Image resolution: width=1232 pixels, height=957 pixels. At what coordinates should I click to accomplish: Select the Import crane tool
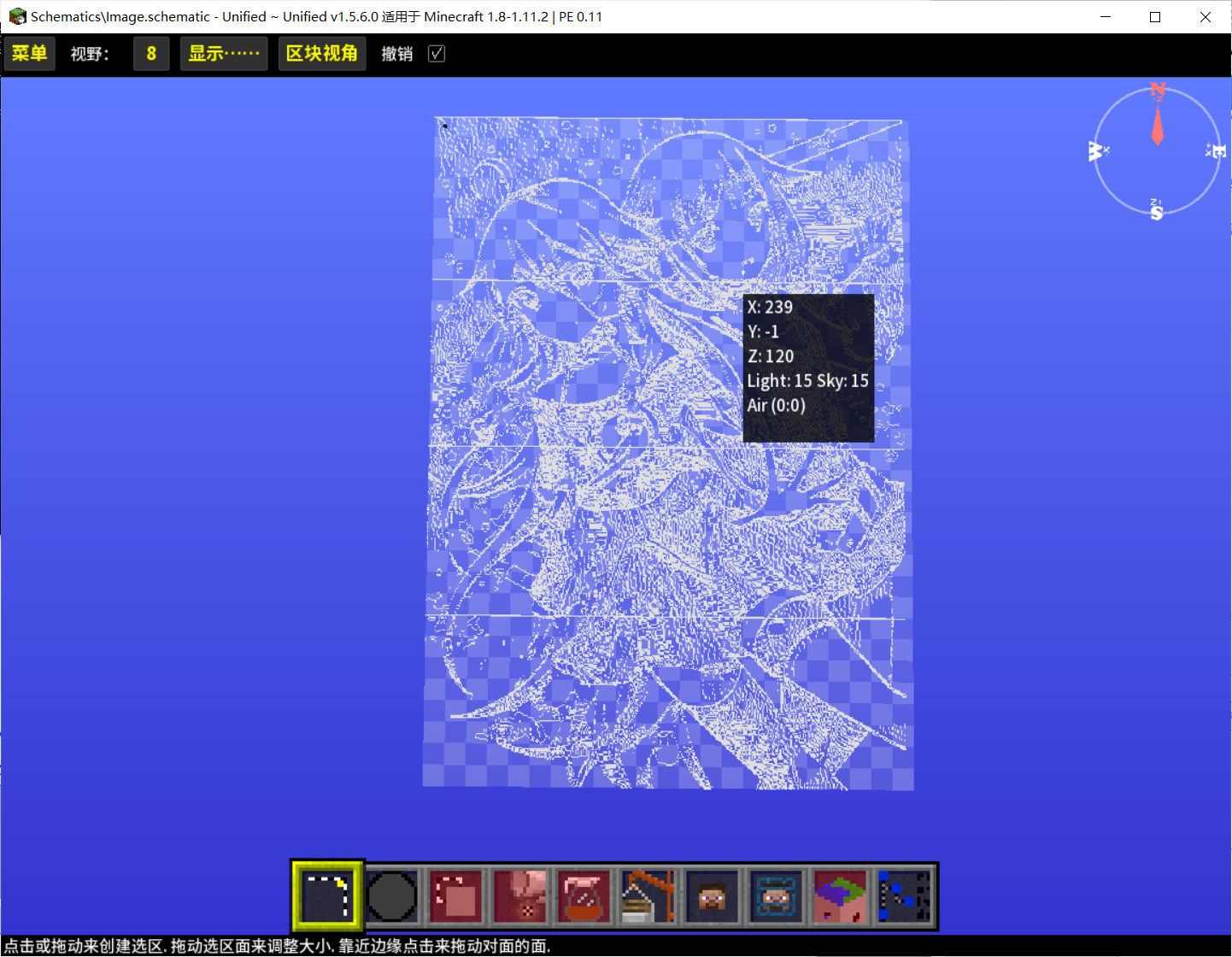coord(648,896)
